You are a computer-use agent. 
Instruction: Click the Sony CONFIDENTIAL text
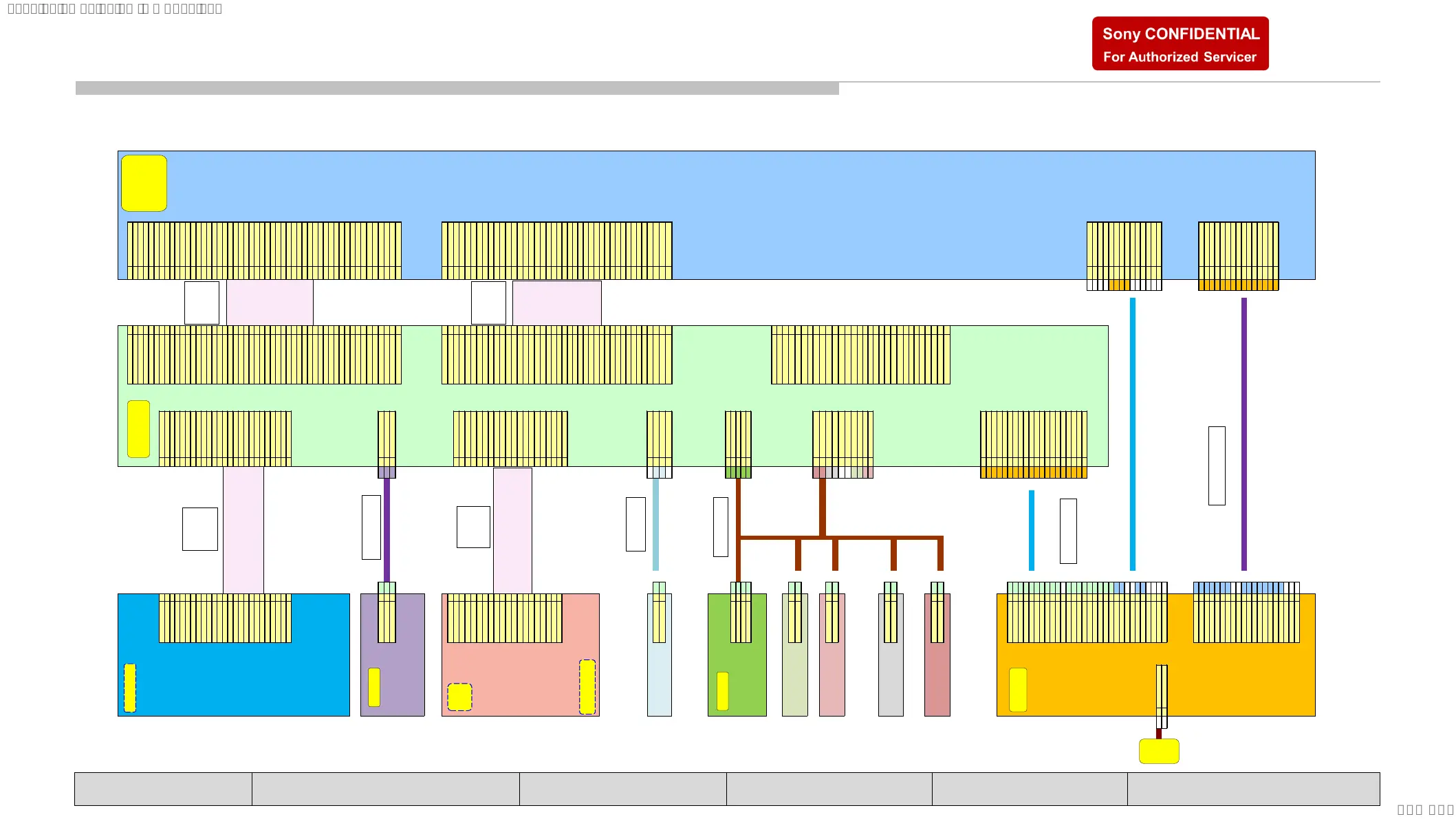coord(1180,34)
